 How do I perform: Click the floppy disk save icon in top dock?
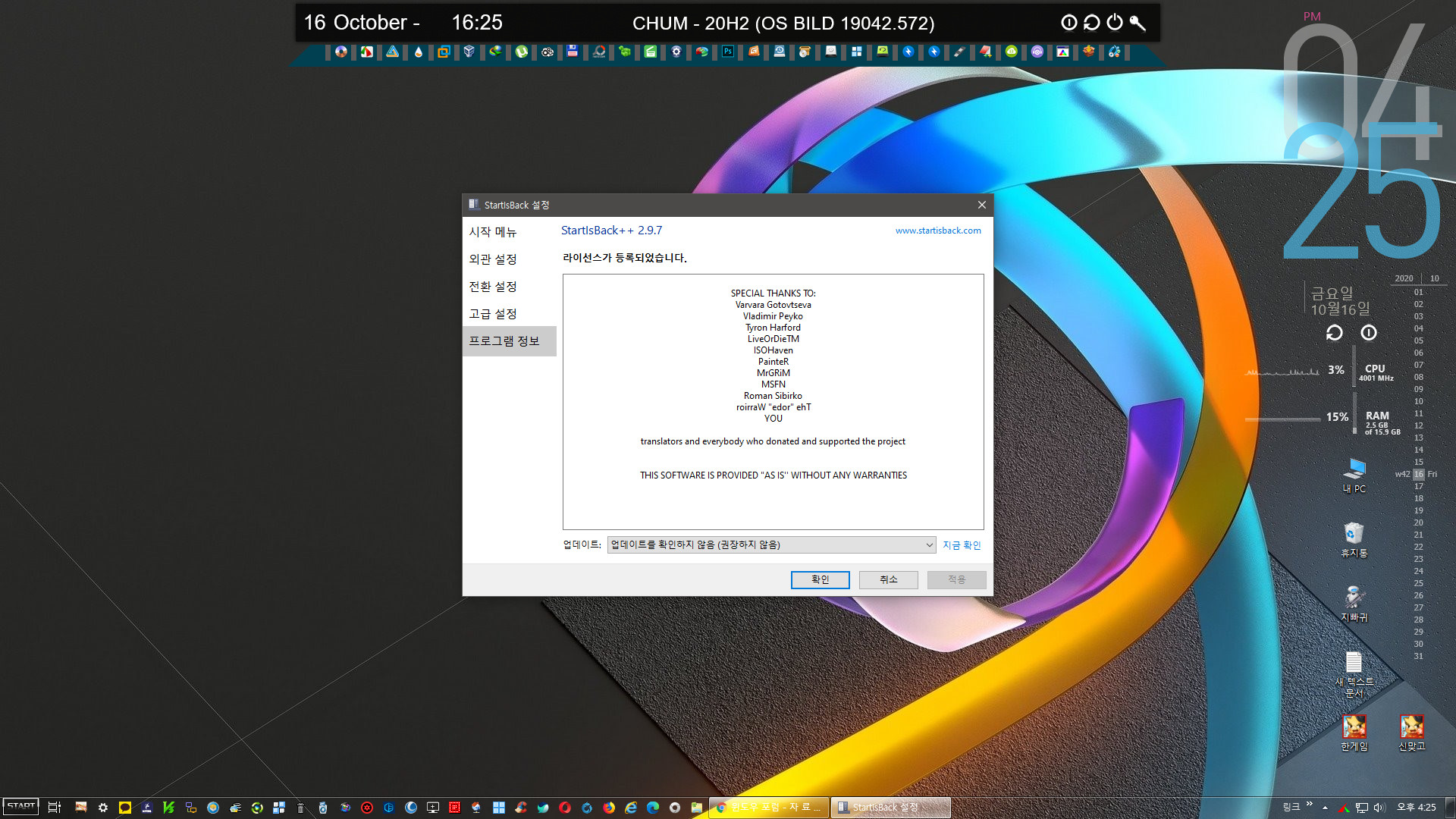coord(573,52)
